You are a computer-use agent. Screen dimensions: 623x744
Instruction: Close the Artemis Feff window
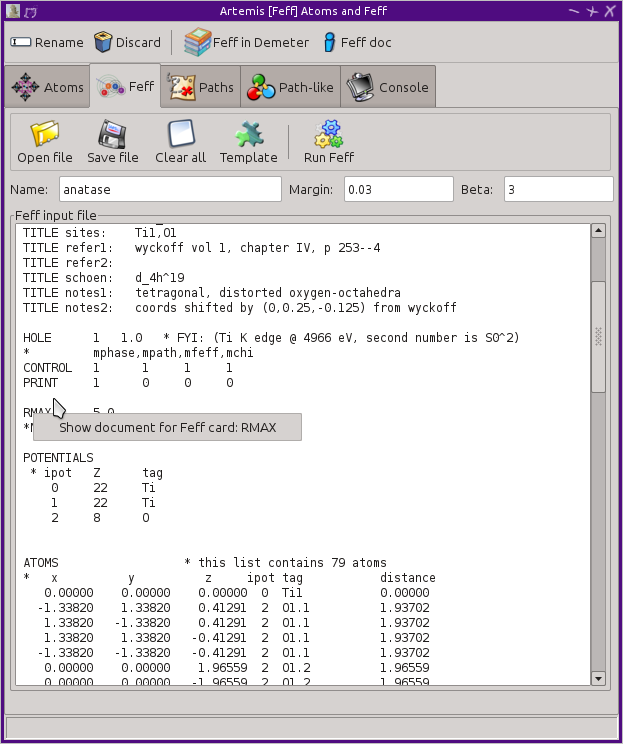(x=610, y=11)
